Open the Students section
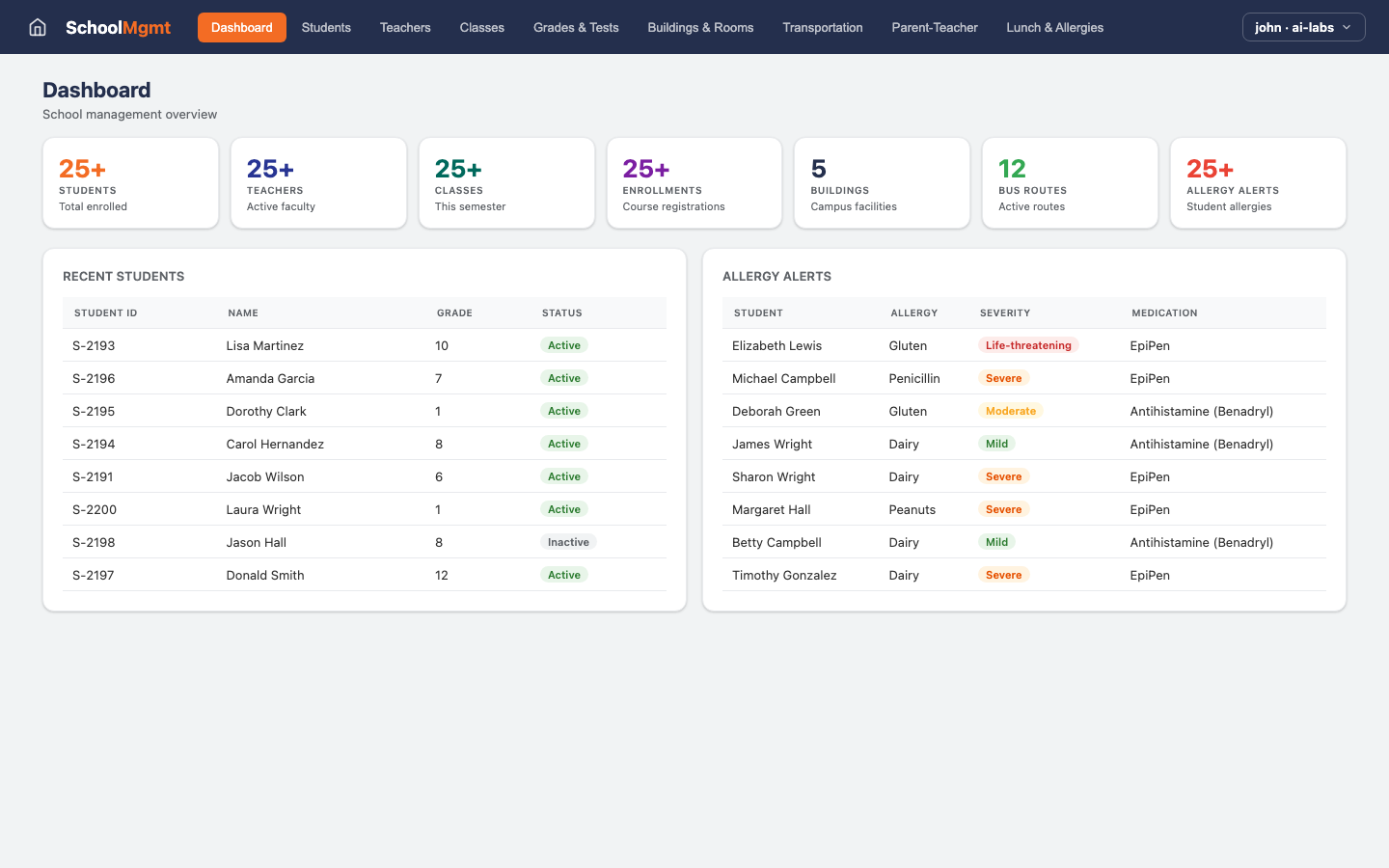 (x=326, y=27)
